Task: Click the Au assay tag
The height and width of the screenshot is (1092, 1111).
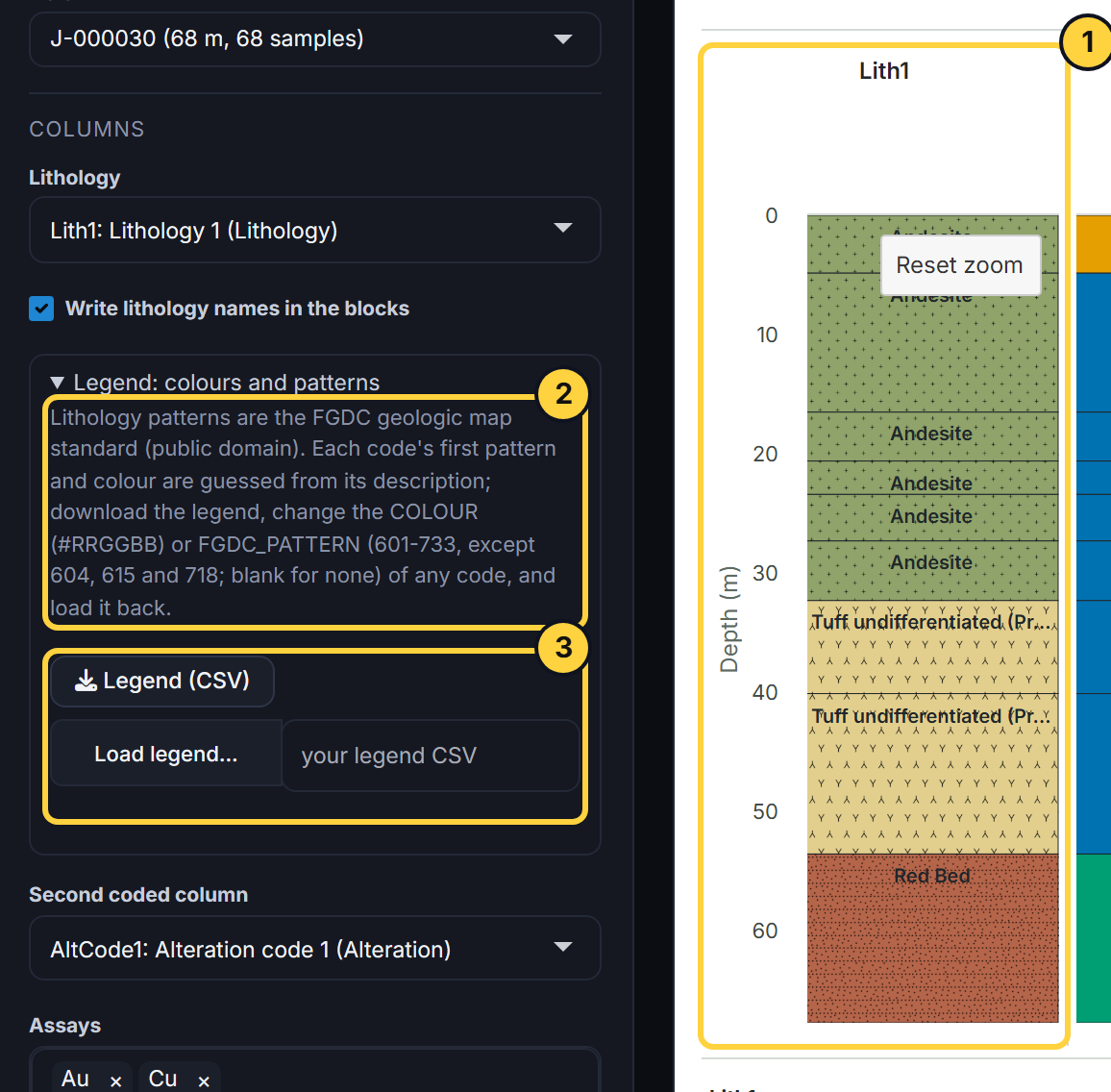Action: (76, 1080)
